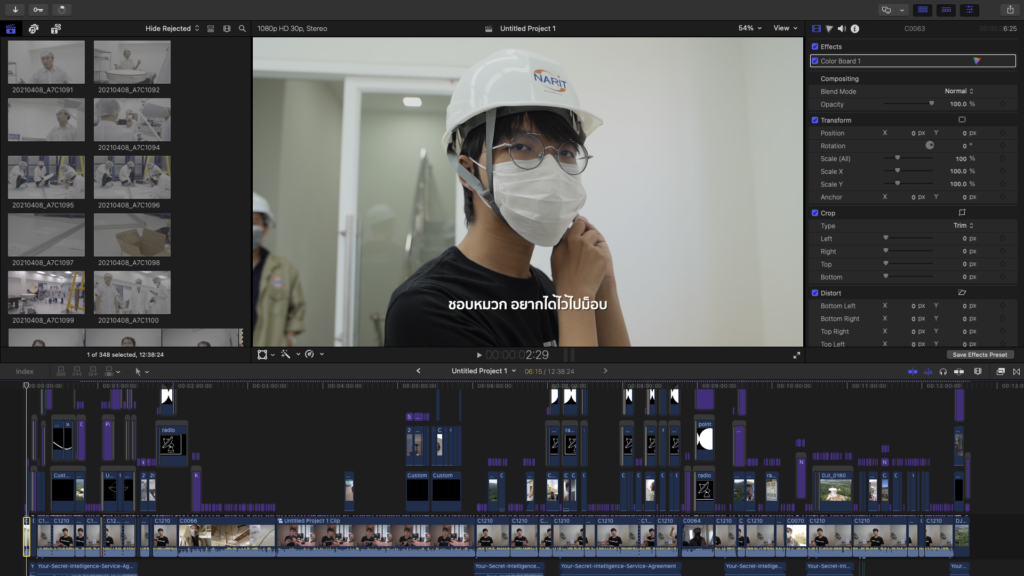The height and width of the screenshot is (576, 1024).
Task: Toggle timeline snapping icon
Action: 959,372
